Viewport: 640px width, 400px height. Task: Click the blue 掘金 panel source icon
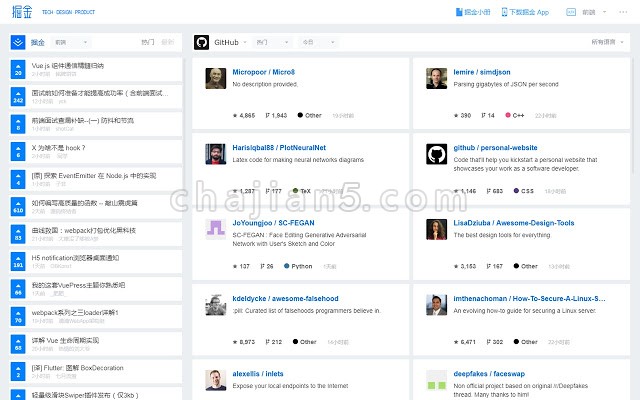18,42
